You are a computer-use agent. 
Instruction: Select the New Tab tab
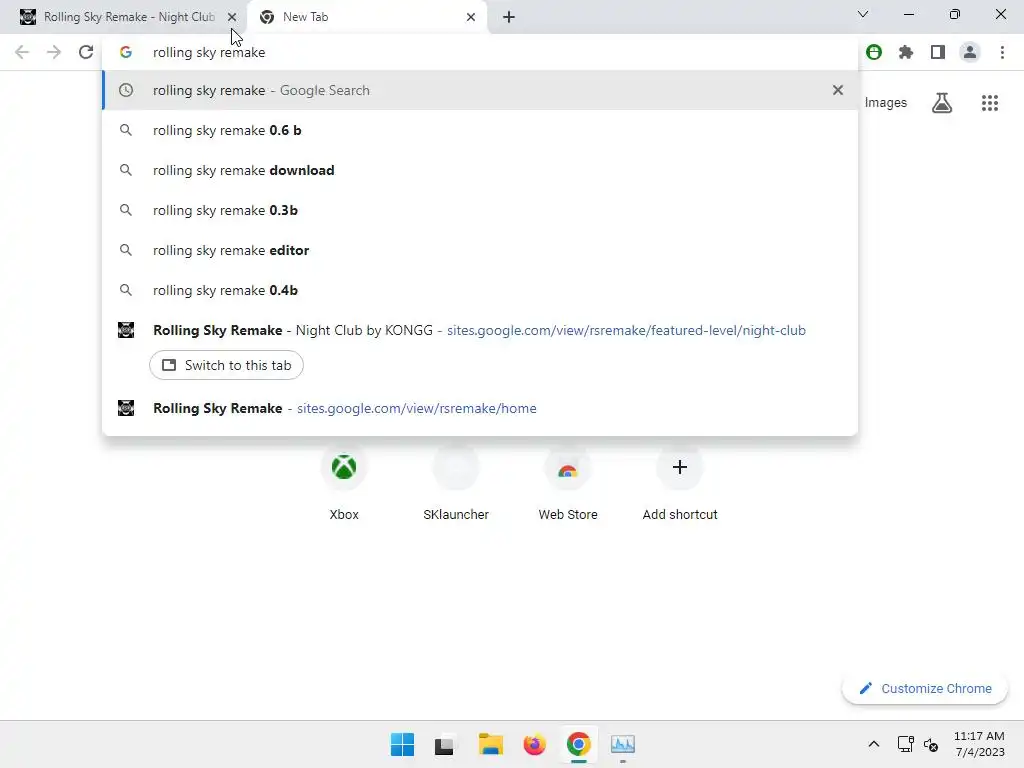pyautogui.click(x=366, y=17)
